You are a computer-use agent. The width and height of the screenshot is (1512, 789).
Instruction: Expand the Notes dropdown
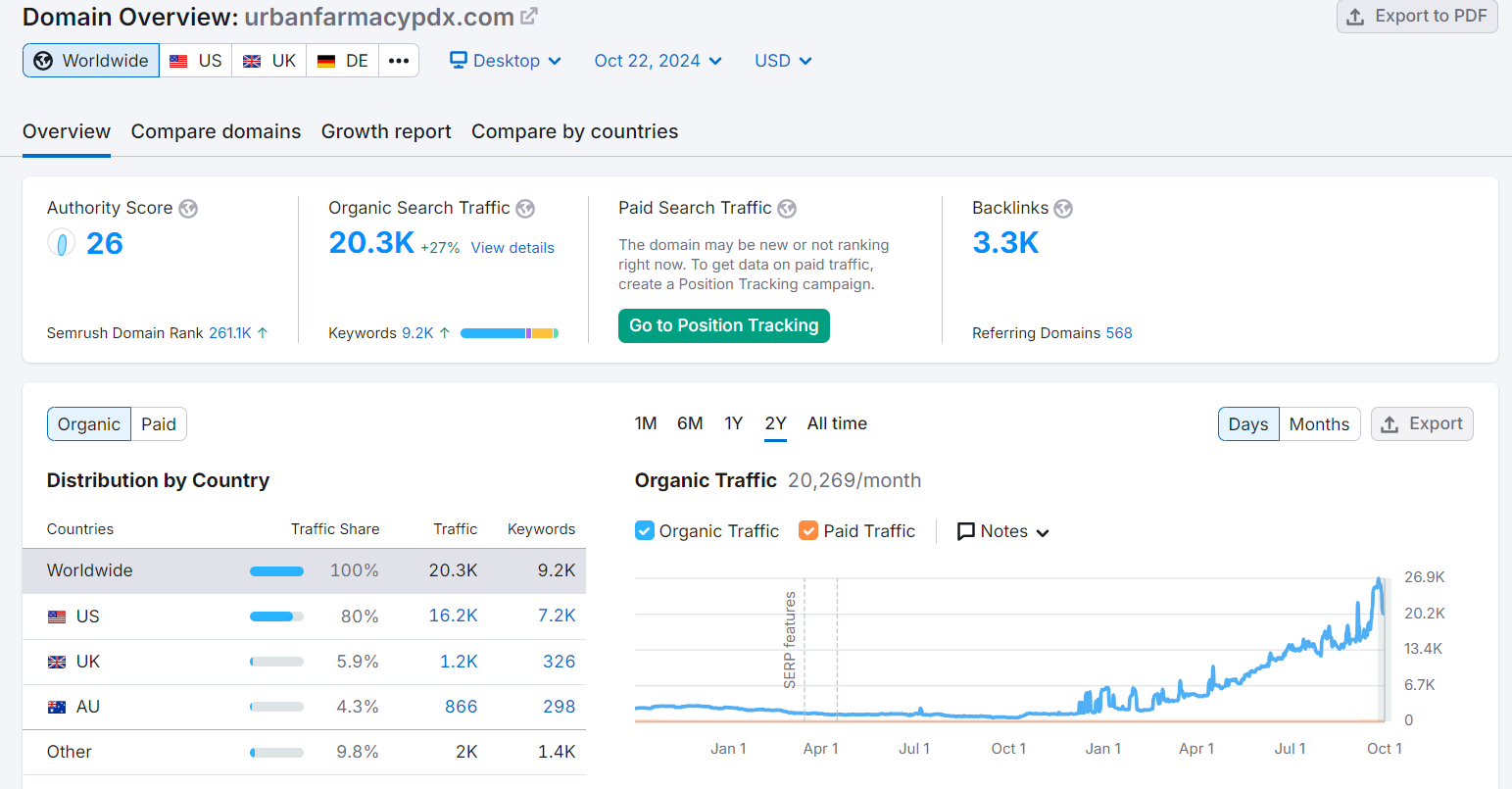(1003, 531)
